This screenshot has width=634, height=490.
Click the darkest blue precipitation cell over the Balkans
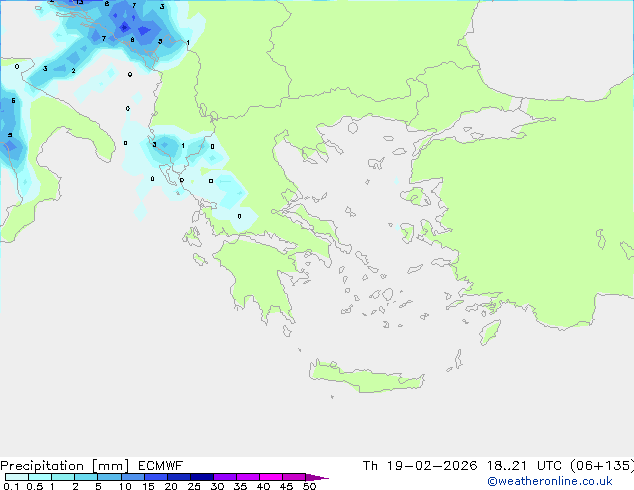coord(125,27)
